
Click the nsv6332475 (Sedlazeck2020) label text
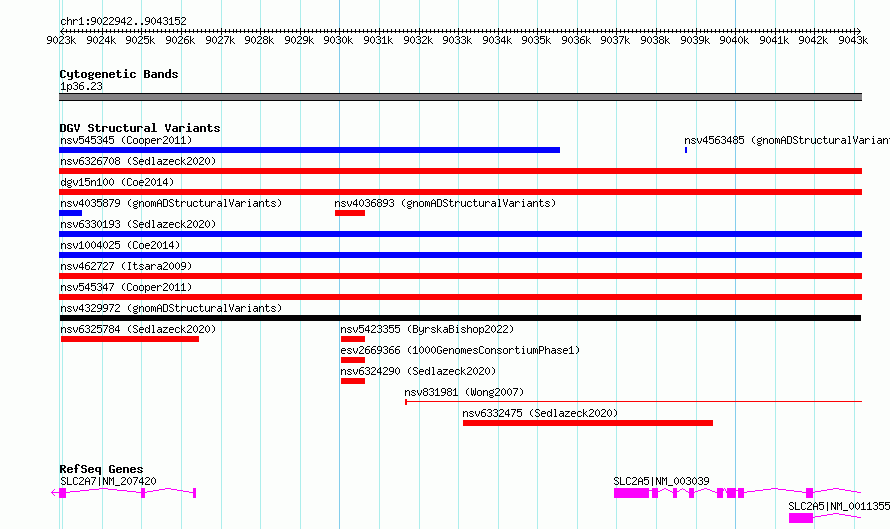[540, 413]
